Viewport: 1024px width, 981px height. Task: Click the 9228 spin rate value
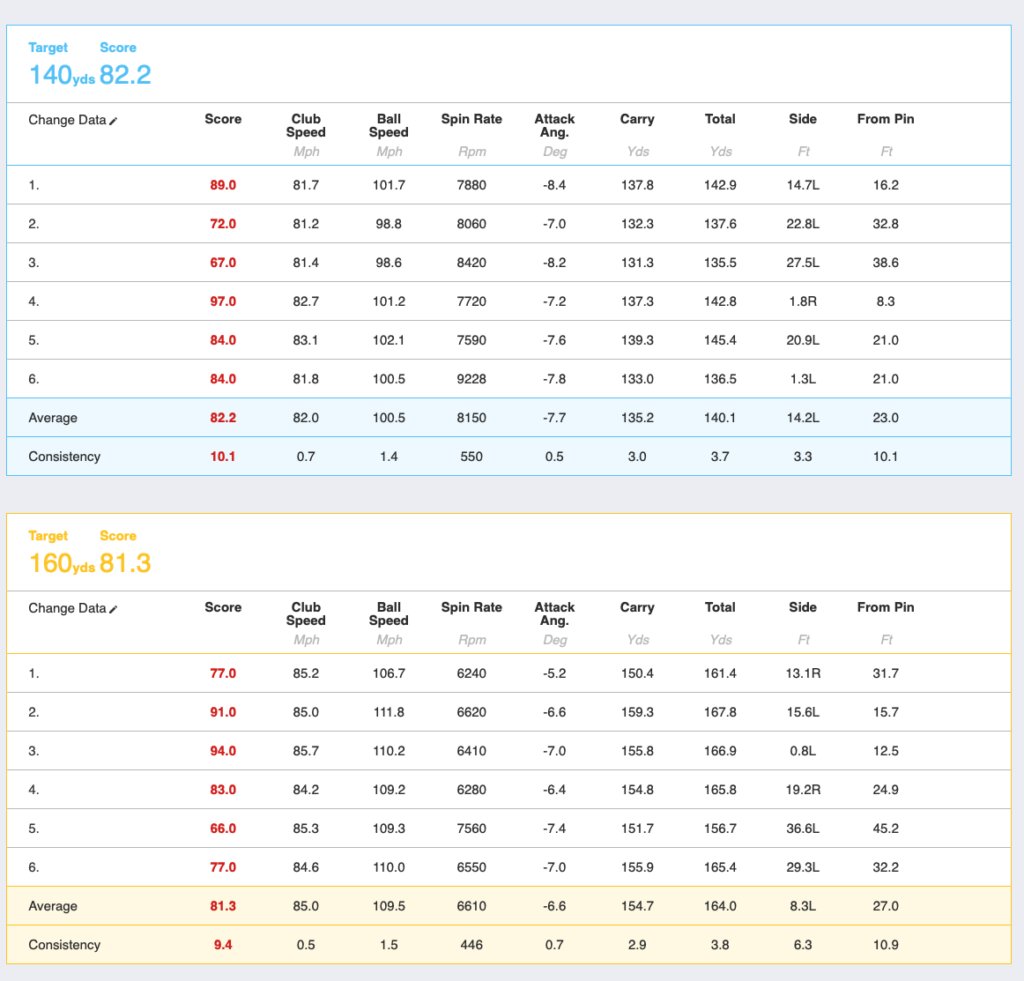(x=471, y=379)
